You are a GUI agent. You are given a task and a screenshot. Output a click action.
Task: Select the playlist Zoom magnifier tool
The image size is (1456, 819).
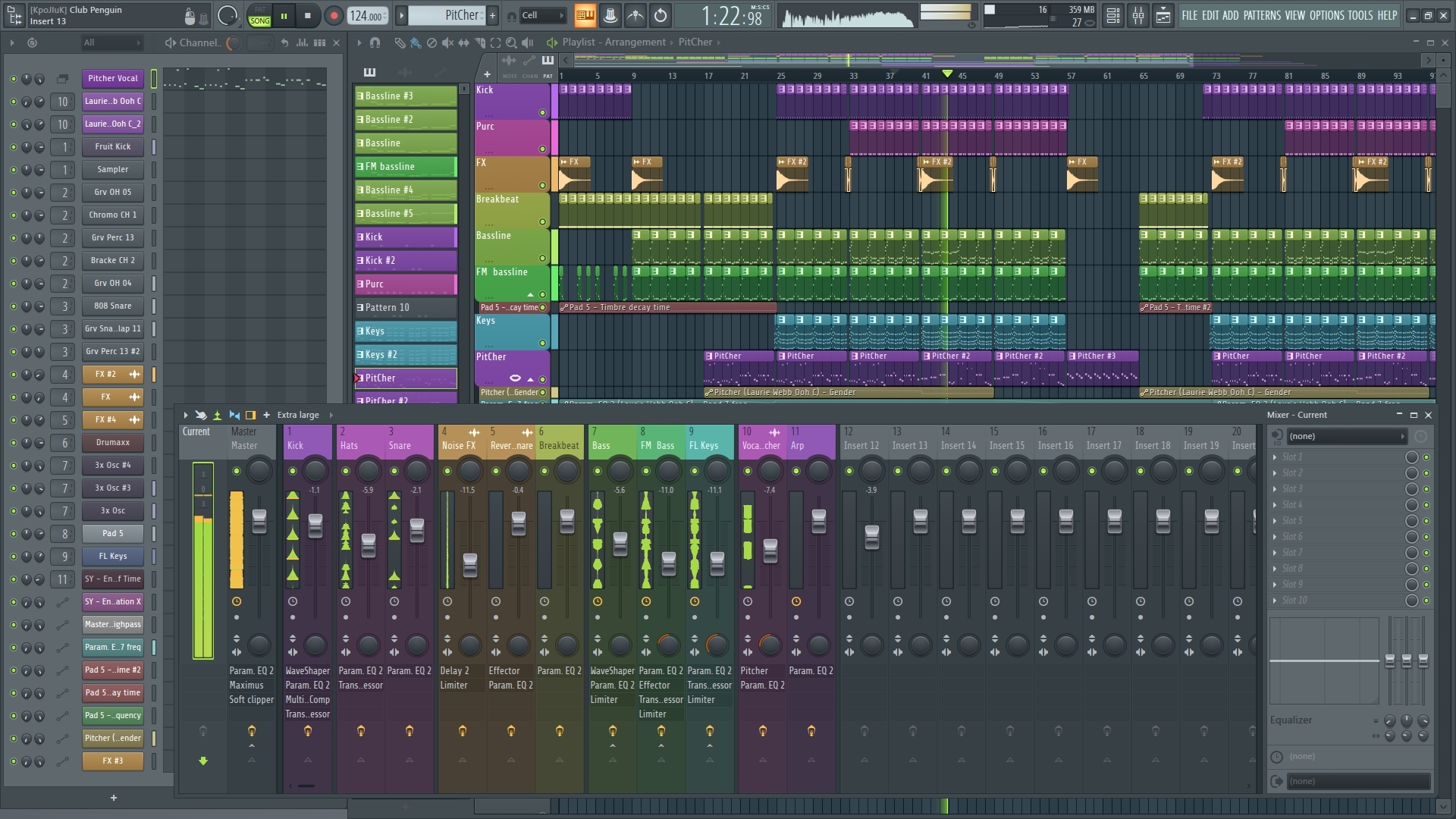pos(511,42)
